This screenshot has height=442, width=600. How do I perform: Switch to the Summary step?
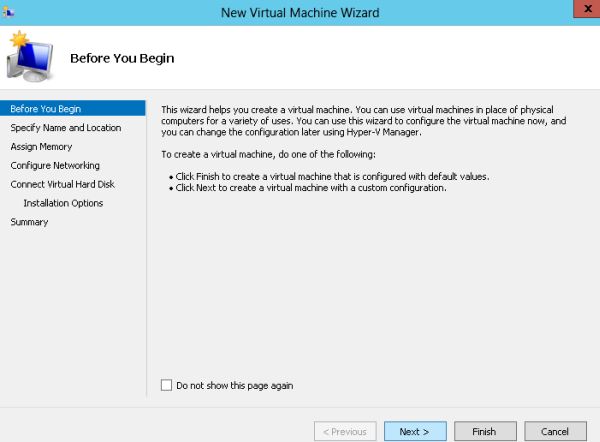click(29, 222)
